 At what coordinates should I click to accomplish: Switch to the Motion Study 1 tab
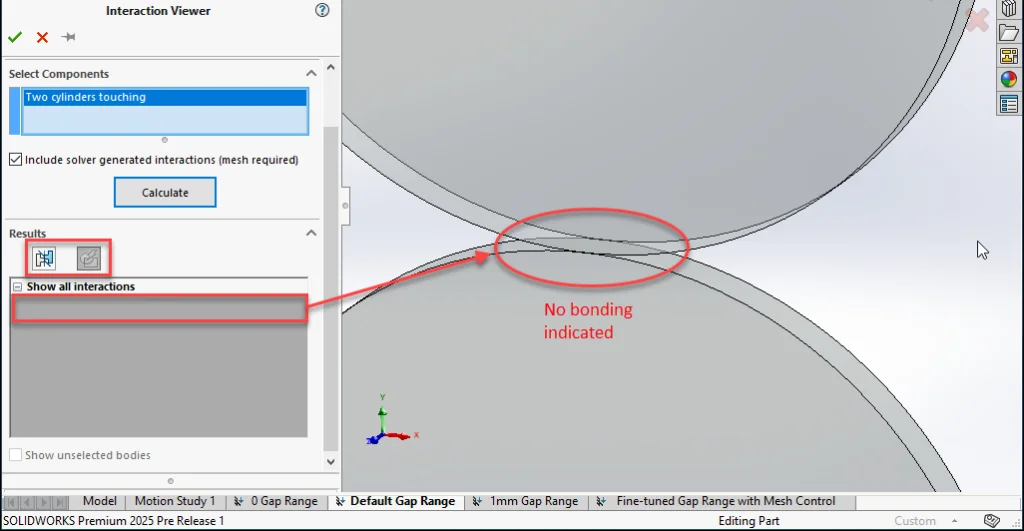click(x=174, y=501)
